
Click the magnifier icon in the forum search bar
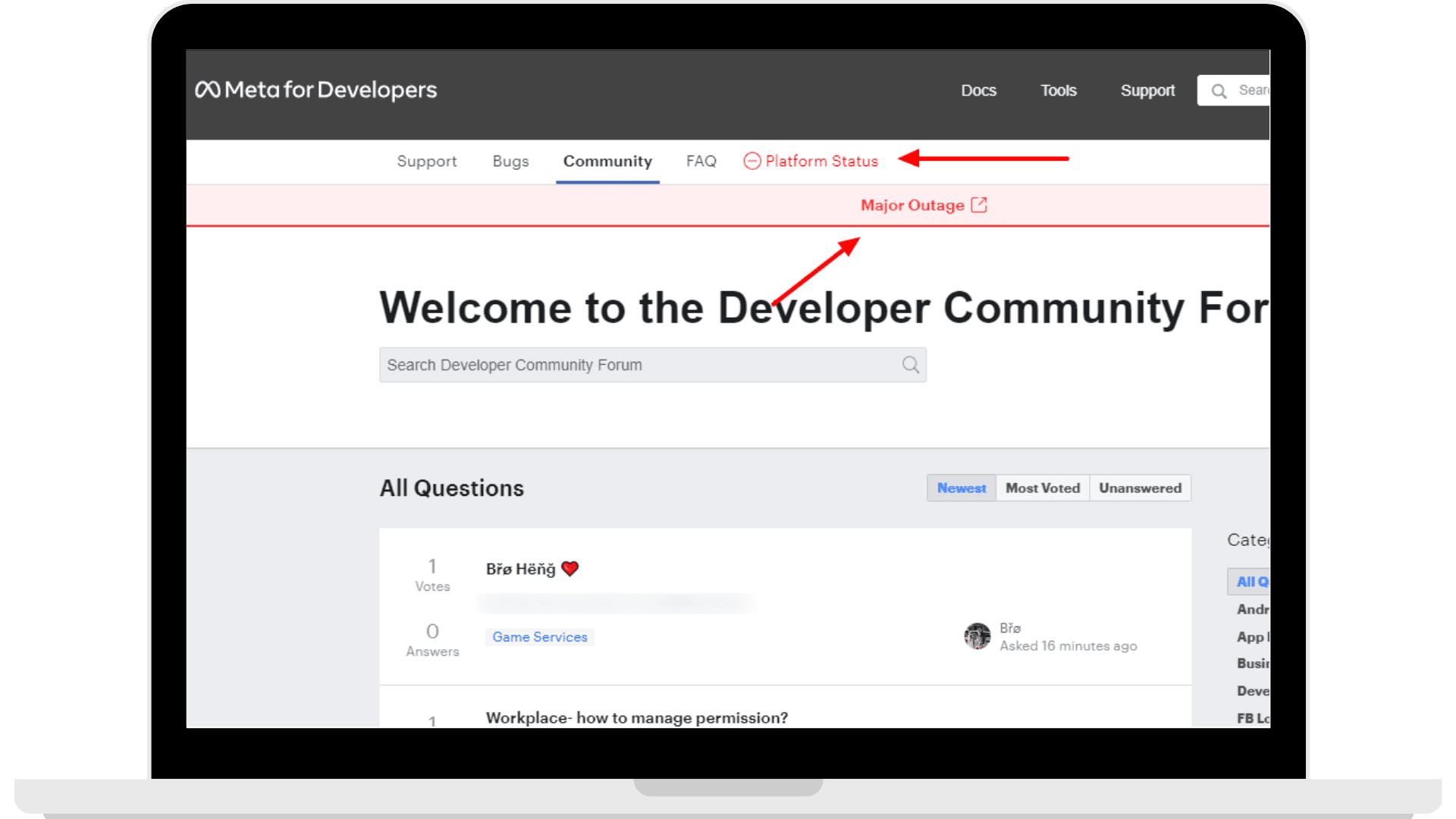pos(909,365)
